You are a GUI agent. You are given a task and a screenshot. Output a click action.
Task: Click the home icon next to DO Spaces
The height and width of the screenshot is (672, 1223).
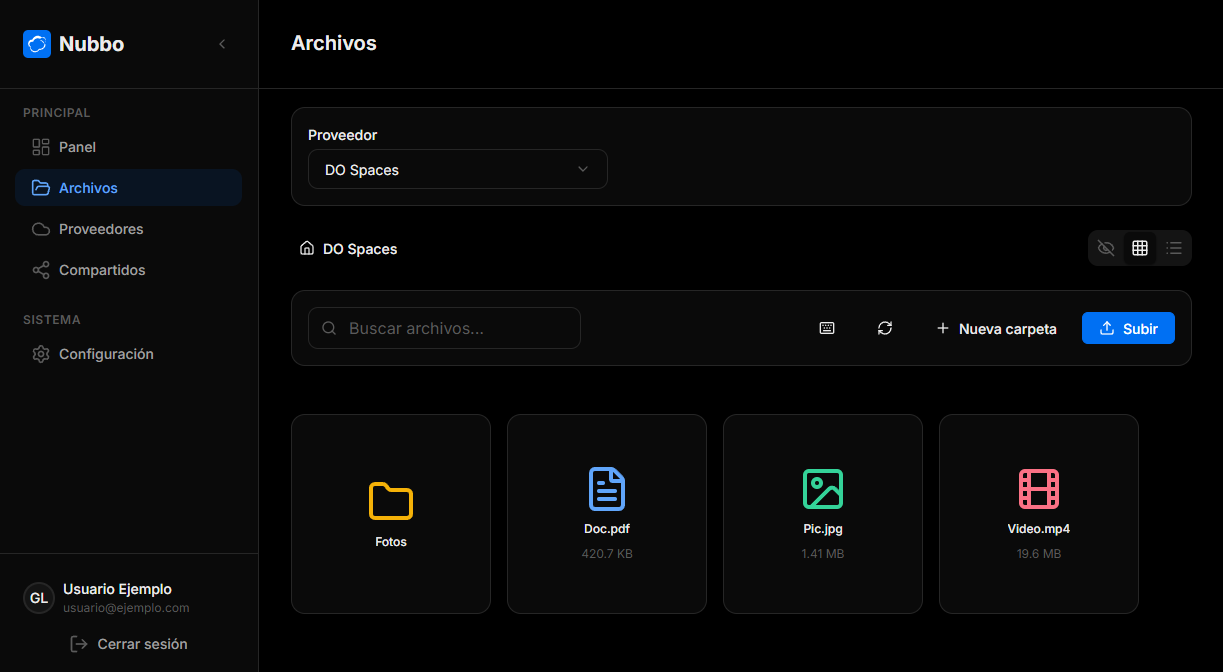point(307,248)
